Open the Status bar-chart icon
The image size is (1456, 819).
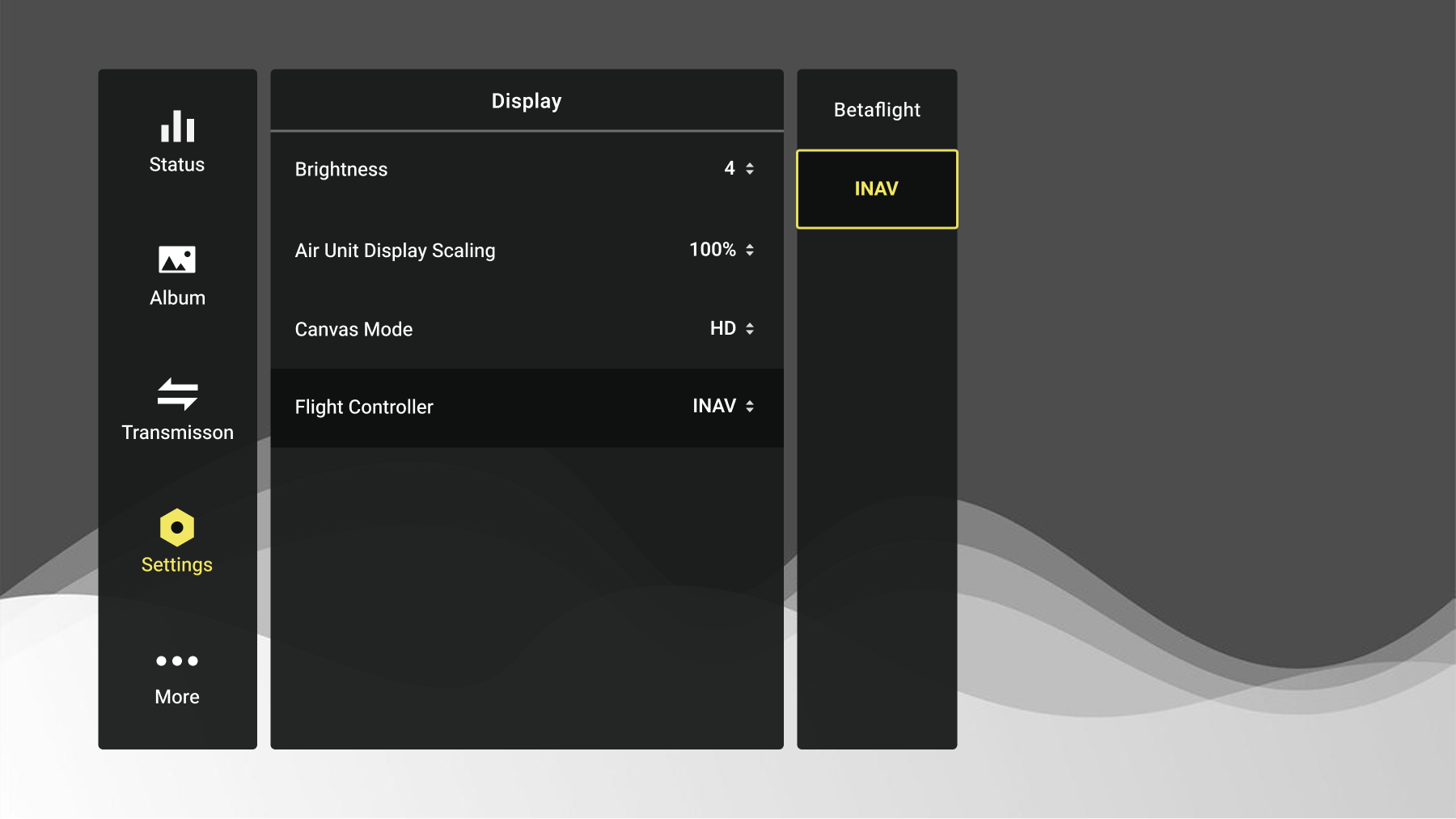[177, 126]
